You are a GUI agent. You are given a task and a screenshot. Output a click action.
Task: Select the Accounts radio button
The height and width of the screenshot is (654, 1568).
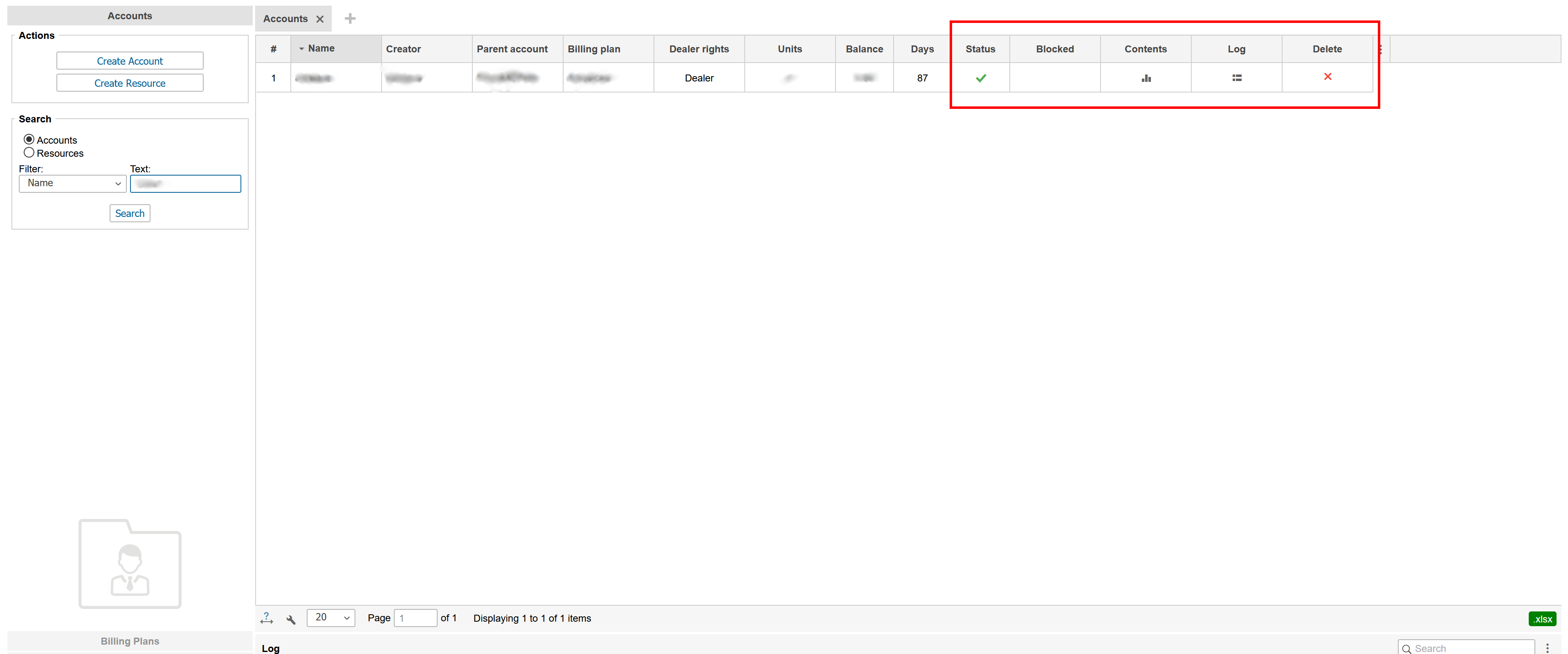29,140
